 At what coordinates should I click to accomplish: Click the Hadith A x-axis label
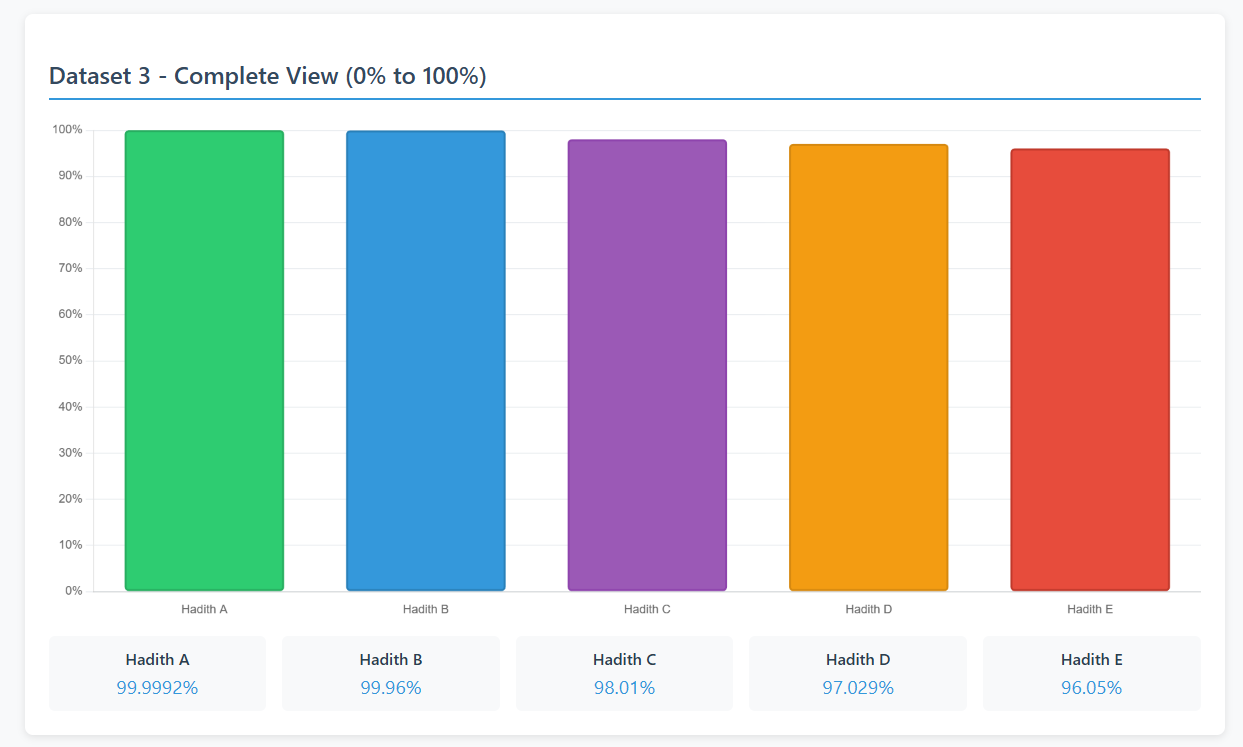click(x=204, y=609)
